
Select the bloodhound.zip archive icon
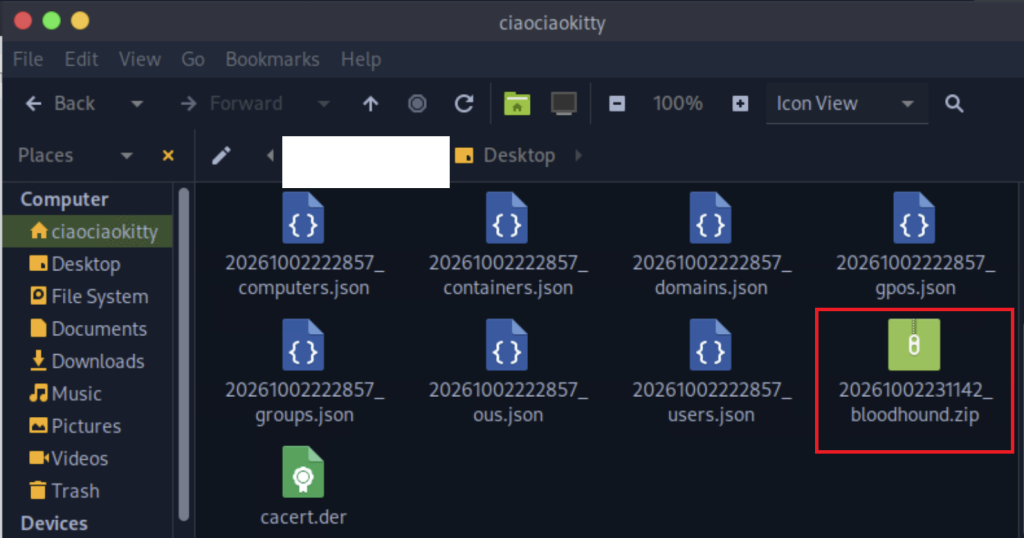(x=914, y=345)
